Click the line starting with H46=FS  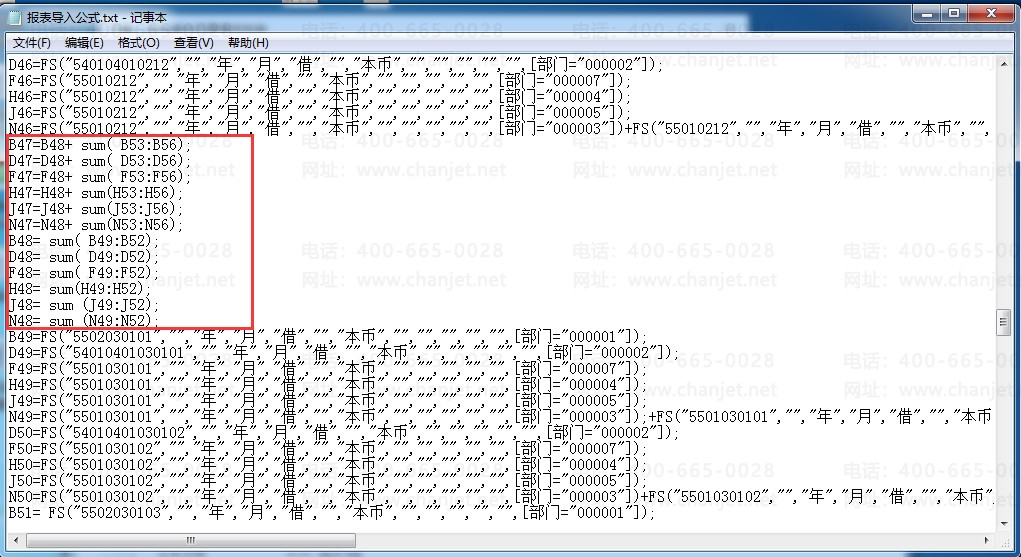[320, 96]
